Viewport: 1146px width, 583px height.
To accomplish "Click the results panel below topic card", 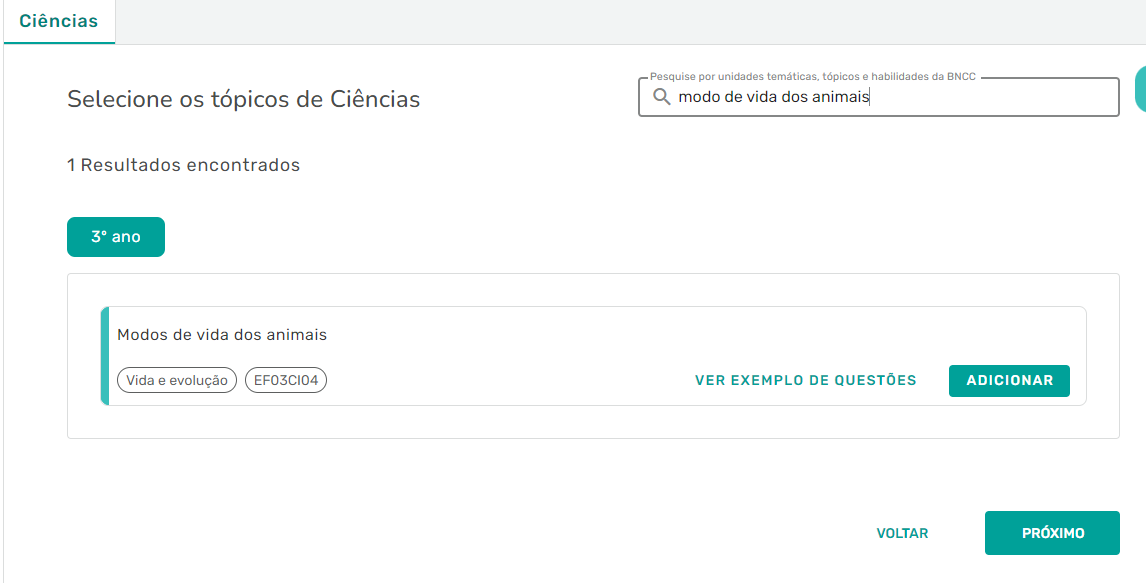I will pos(590,422).
